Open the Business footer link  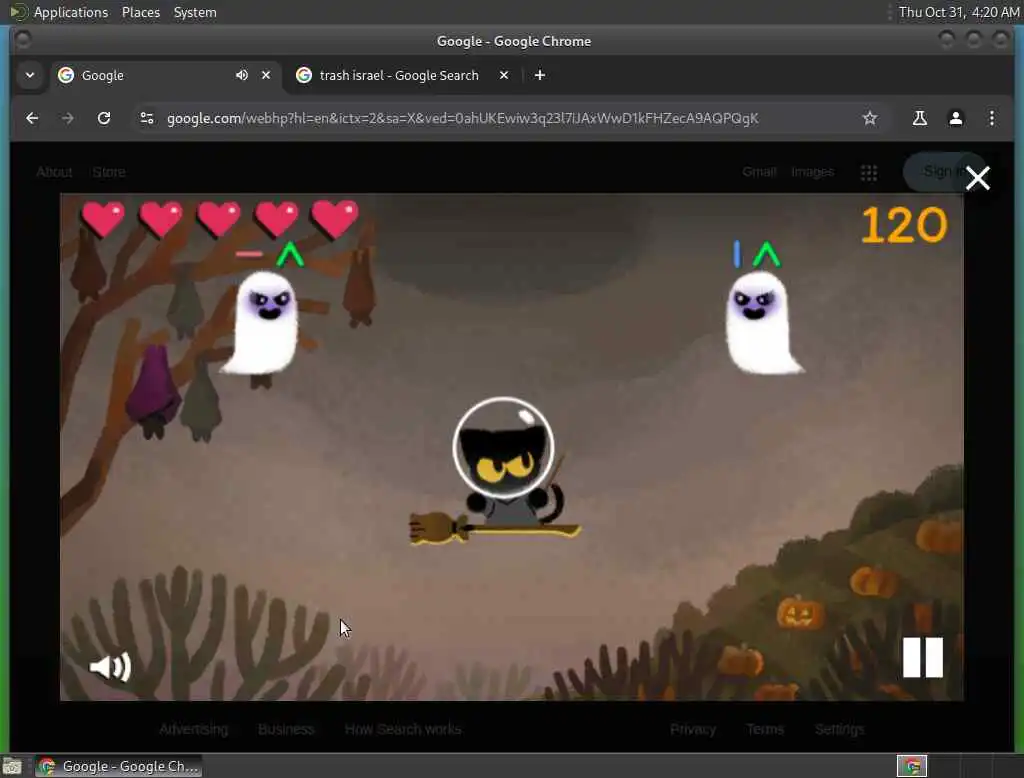(286, 729)
